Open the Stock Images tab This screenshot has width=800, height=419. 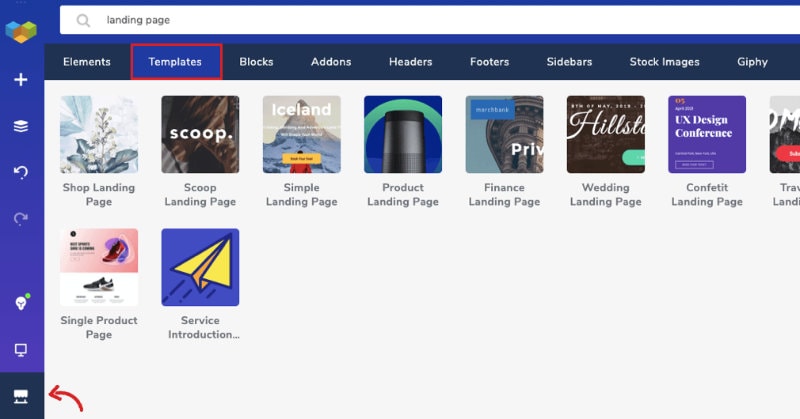(x=664, y=62)
